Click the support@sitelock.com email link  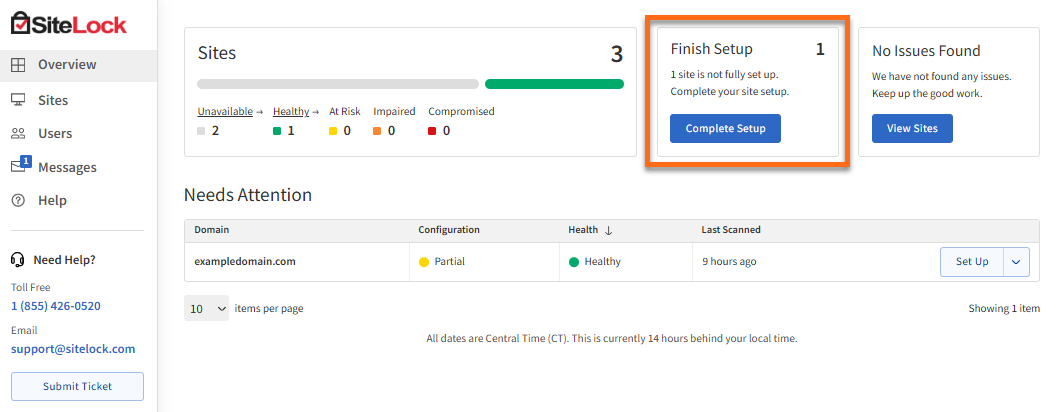tap(73, 349)
